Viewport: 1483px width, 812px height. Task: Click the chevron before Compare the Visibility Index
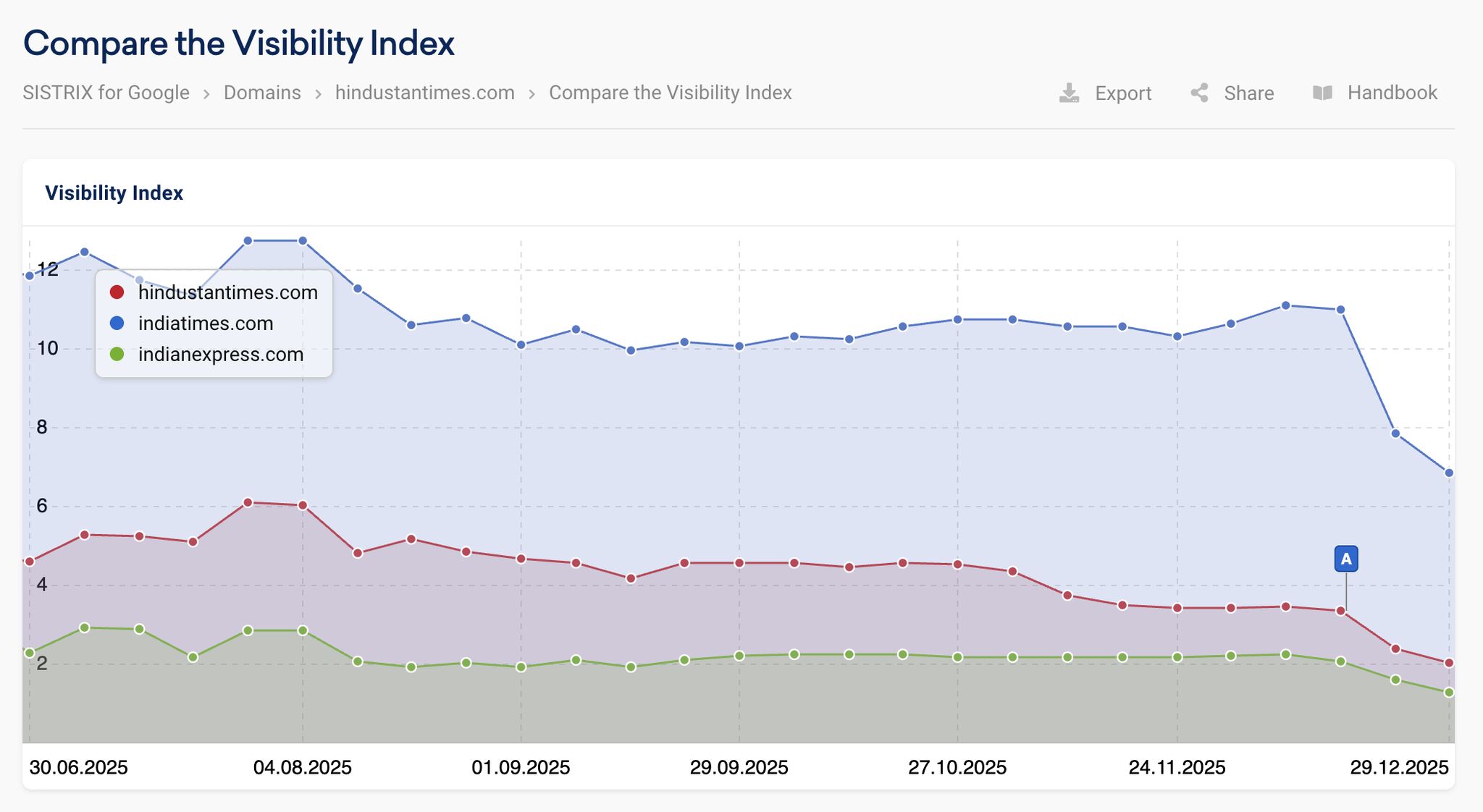532,93
